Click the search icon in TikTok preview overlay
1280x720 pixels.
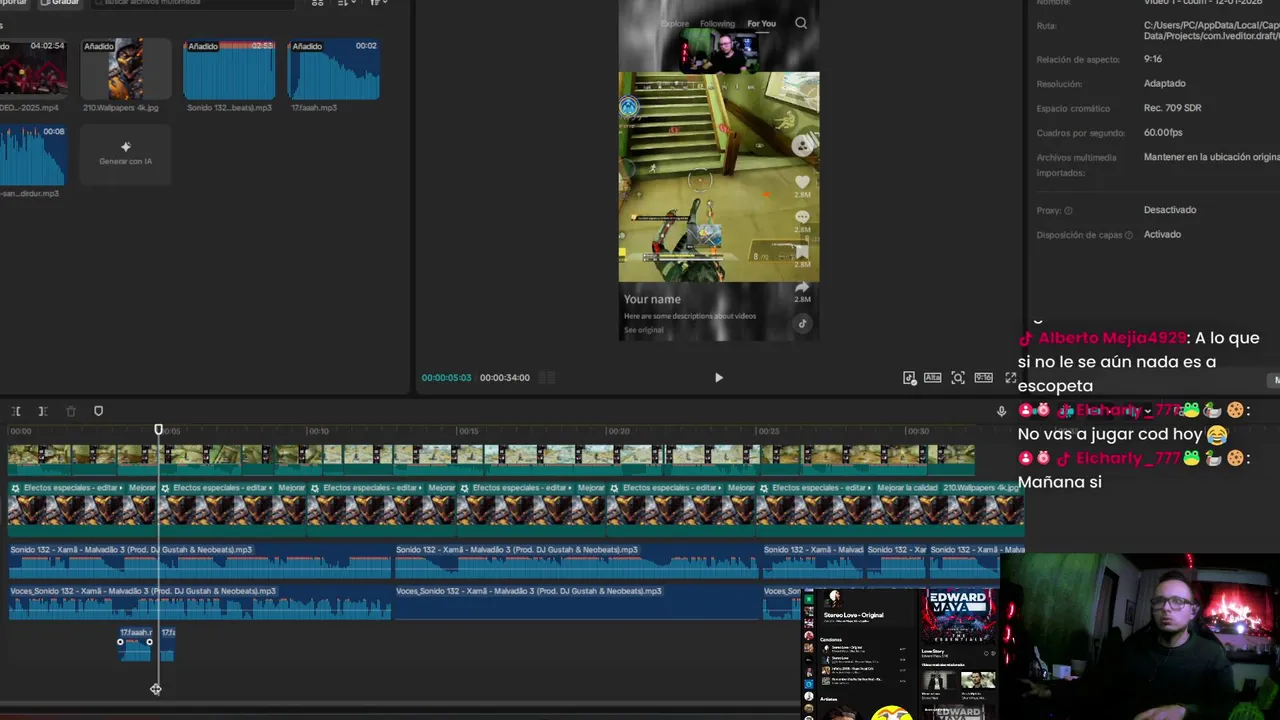tap(801, 23)
